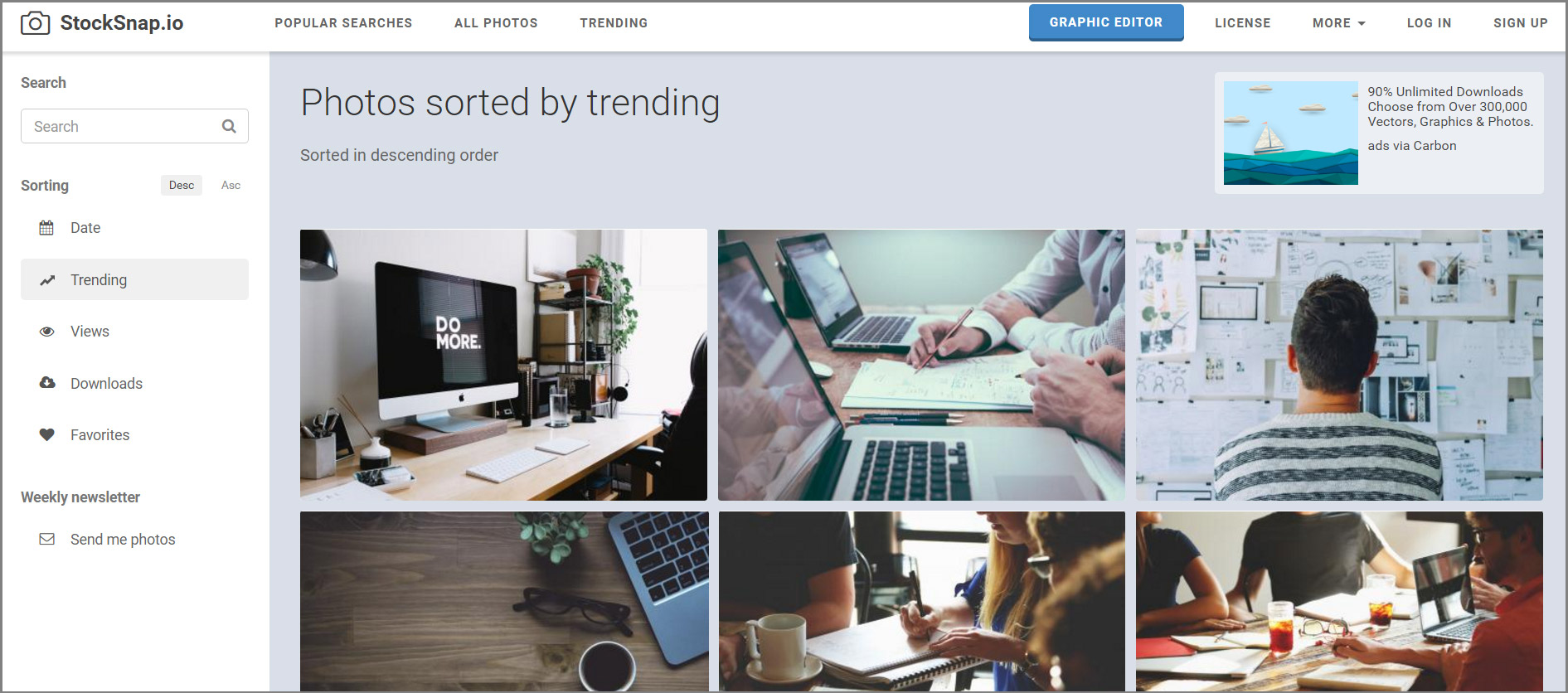1568x693 pixels.
Task: Click the trending arrow icon in sidebar
Action: (47, 280)
